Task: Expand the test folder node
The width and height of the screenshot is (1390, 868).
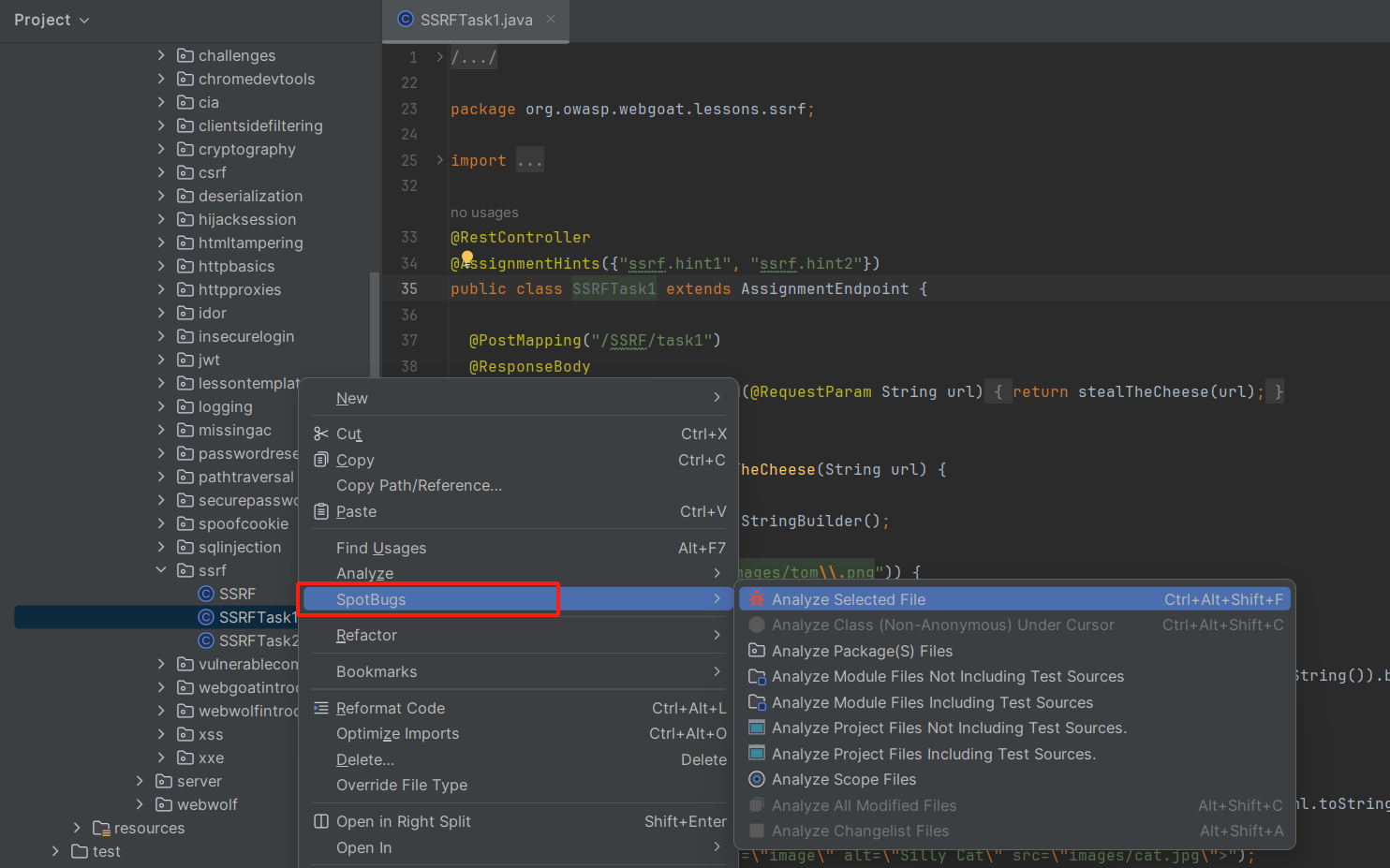Action: click(55, 851)
